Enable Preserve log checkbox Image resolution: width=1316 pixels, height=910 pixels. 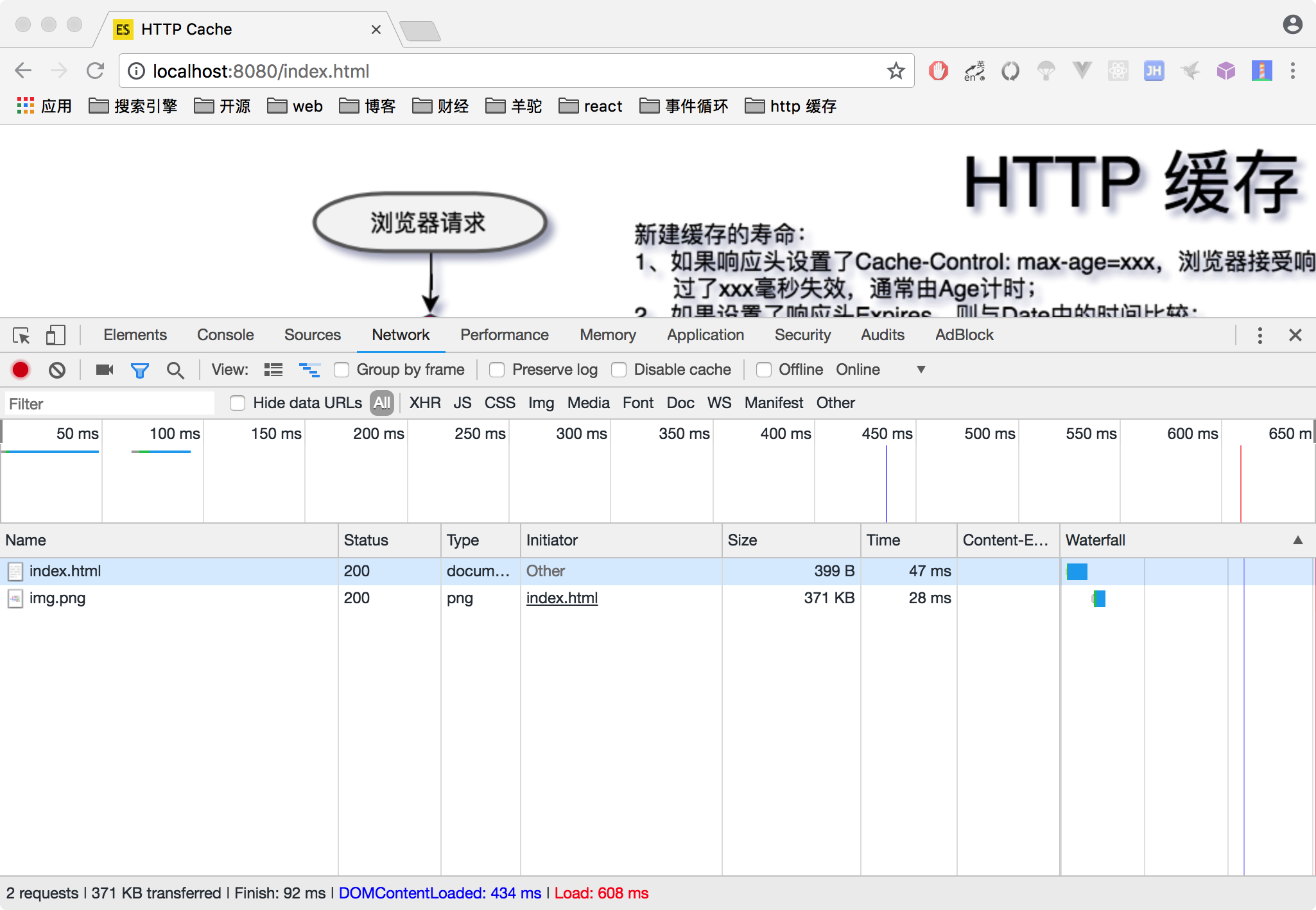tap(497, 370)
